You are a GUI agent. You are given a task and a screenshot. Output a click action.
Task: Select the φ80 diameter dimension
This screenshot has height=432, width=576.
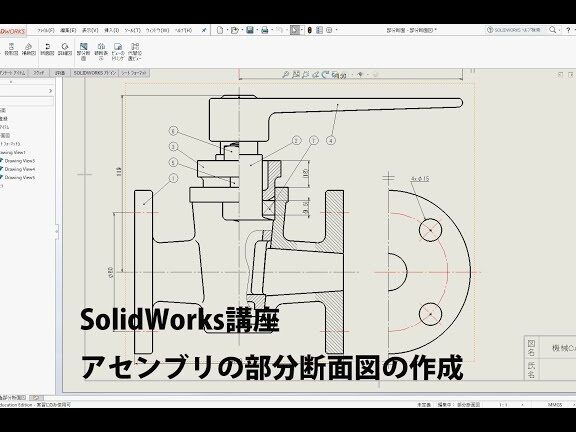tap(111, 272)
